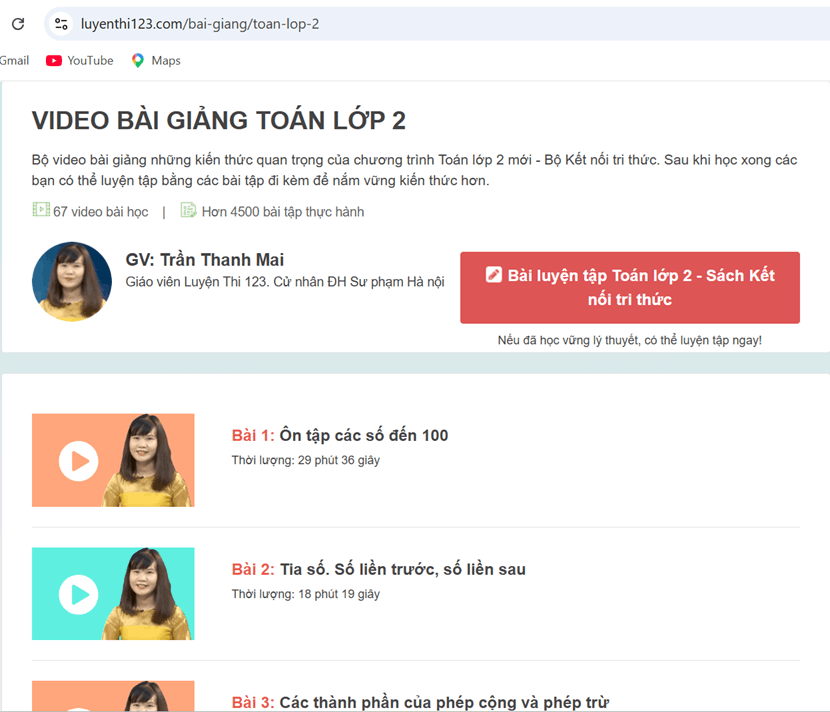Click red Bài luyện tập Toán lớp 2 button
This screenshot has width=830, height=712.
tap(630, 287)
